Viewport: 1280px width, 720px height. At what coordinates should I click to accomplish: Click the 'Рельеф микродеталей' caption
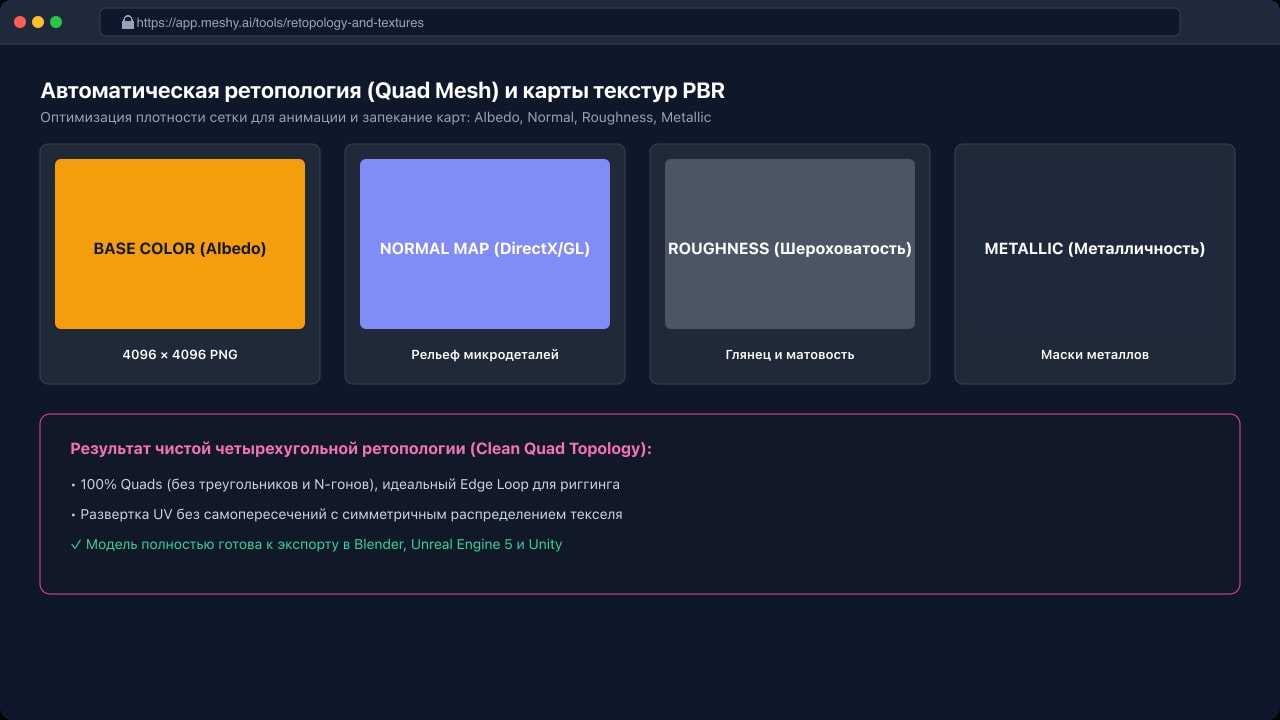click(485, 355)
